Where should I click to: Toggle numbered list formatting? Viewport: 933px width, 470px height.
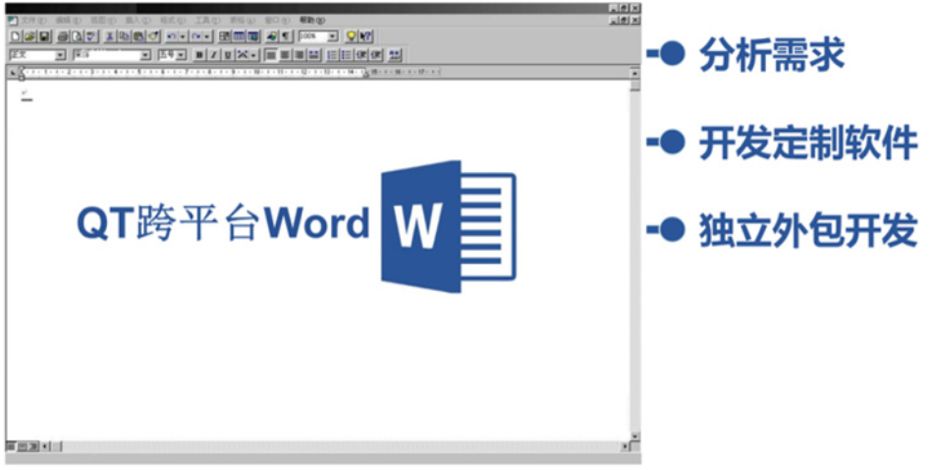coord(332,54)
